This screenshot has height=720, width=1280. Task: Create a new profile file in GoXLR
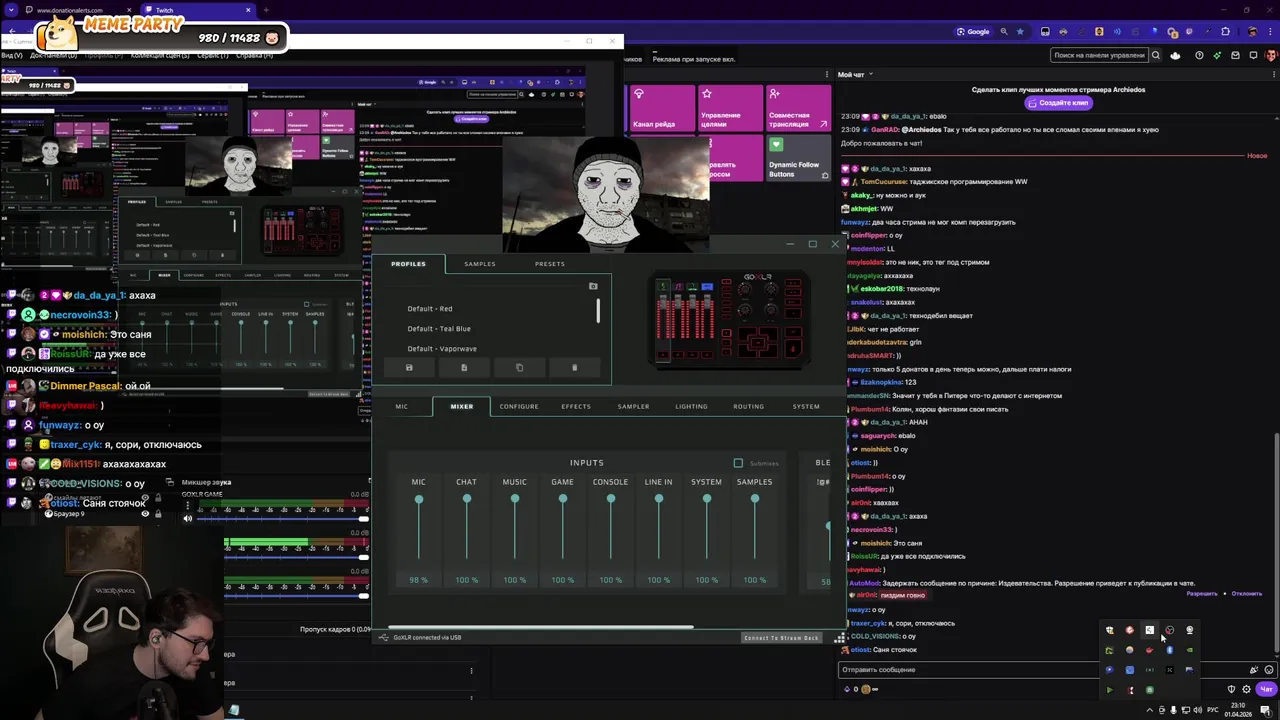coord(464,368)
